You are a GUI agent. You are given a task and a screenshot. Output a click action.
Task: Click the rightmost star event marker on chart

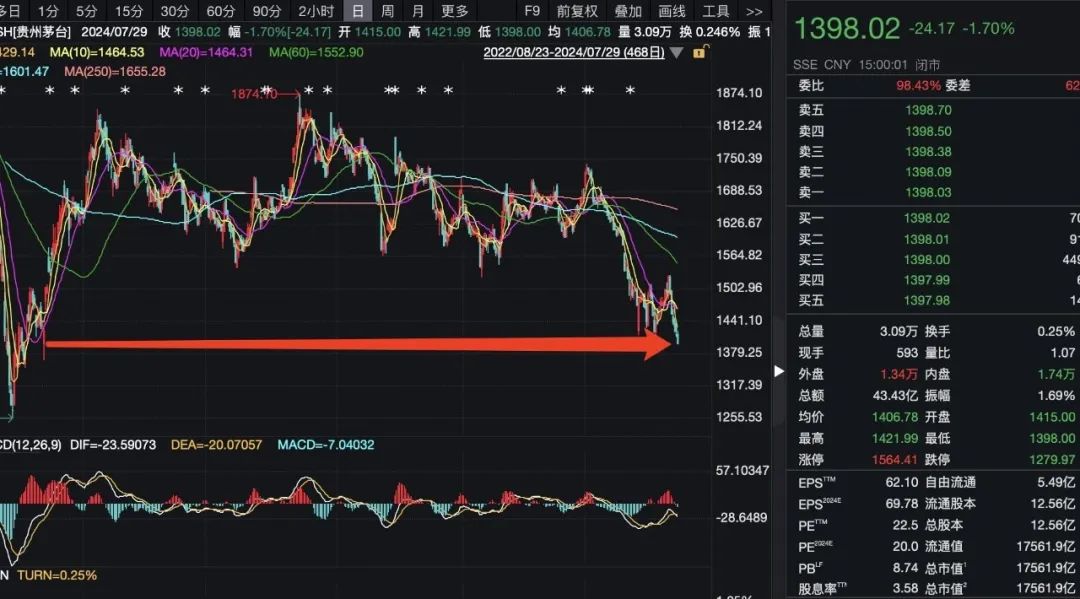tap(630, 90)
